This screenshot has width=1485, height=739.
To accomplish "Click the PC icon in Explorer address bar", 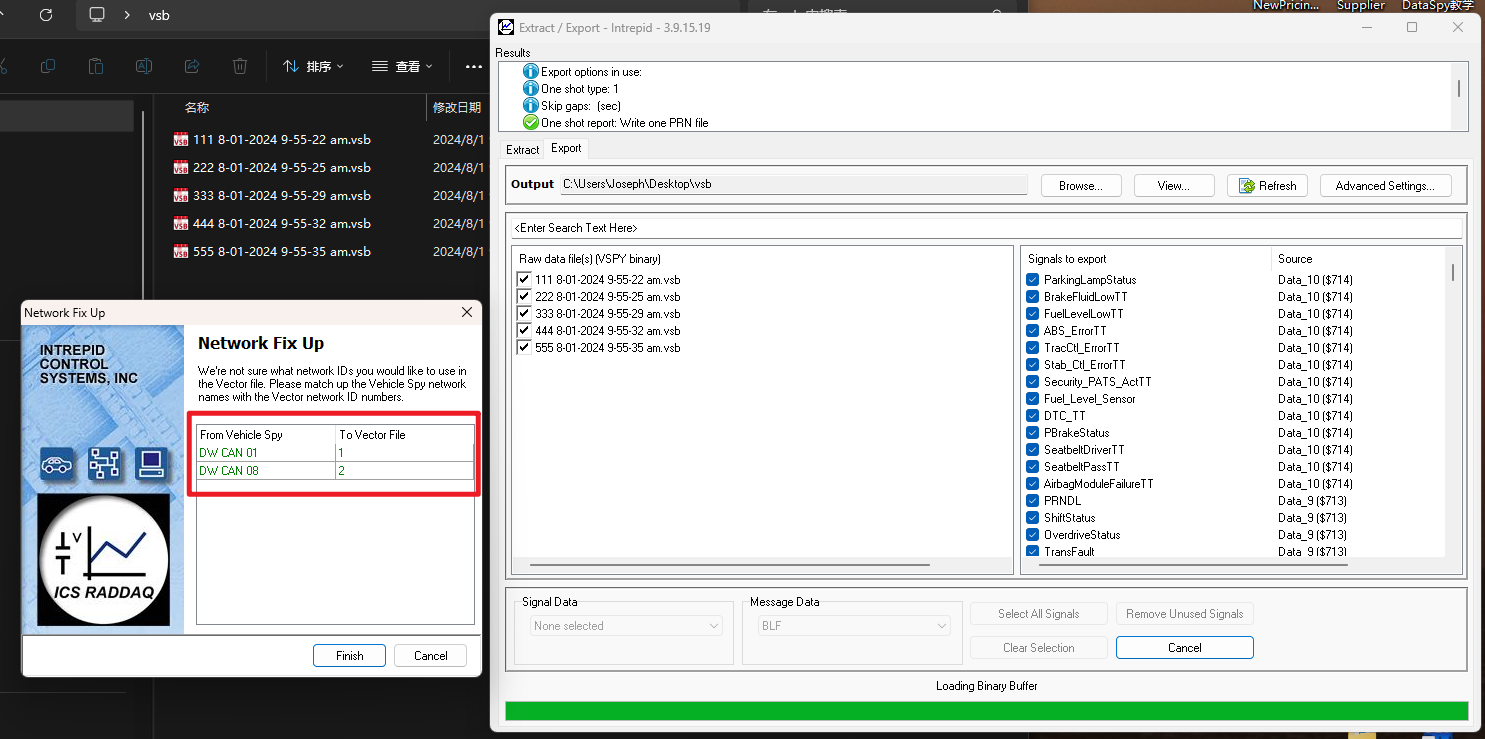I will 97,15.
